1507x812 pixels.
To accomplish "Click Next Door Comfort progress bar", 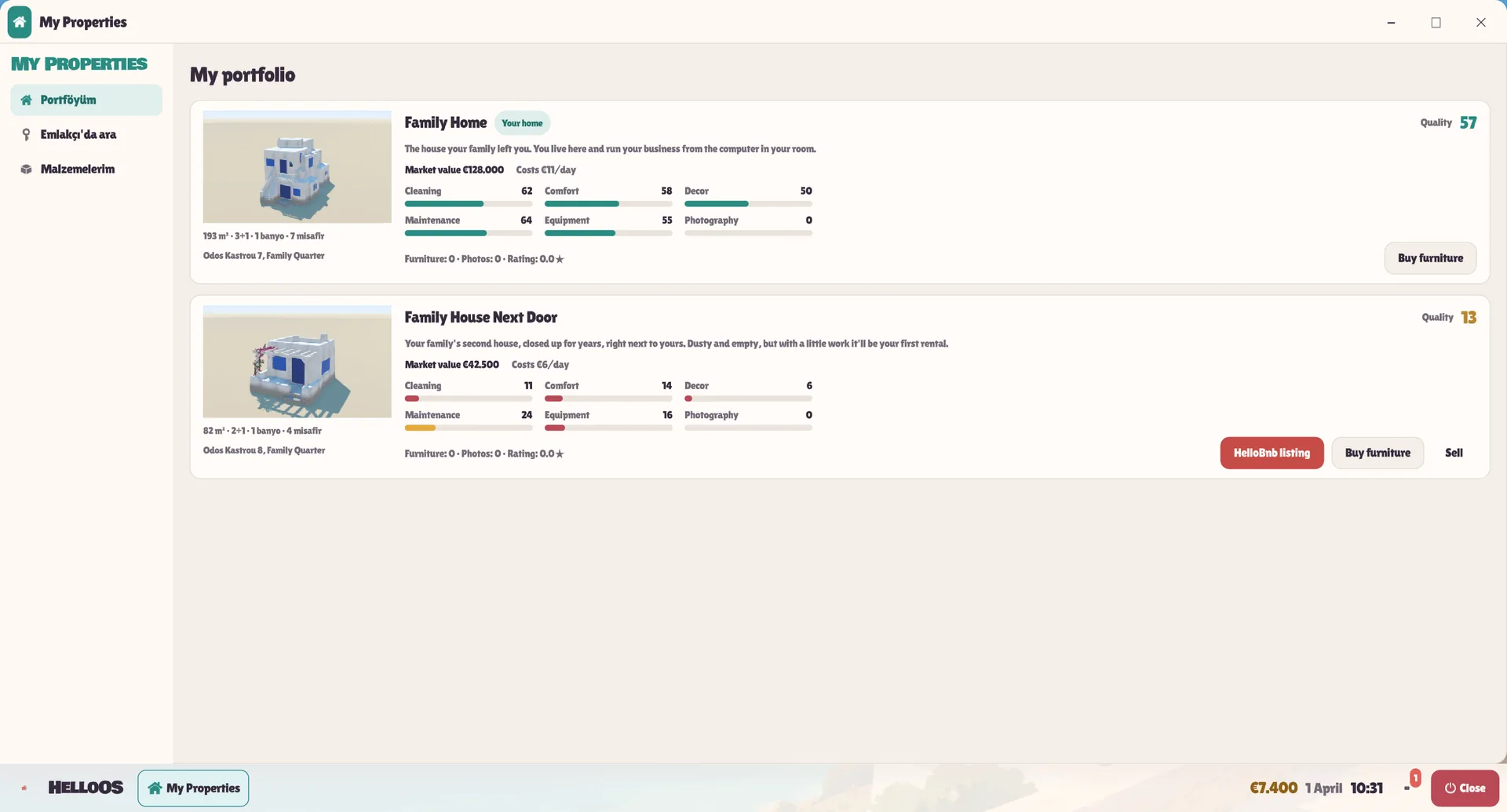I will point(608,399).
